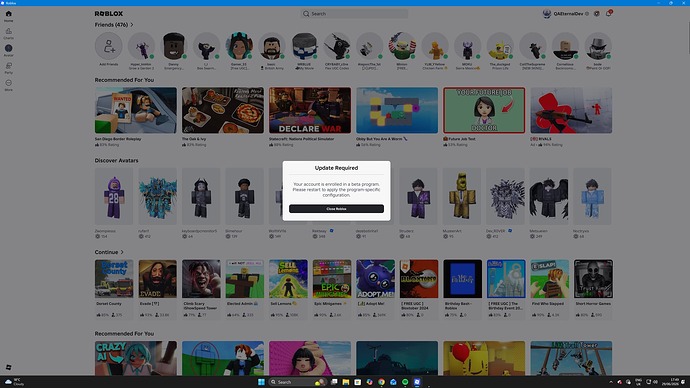The image size is (690, 388).
Task: Open friend Cornelious's avatar
Action: [565, 46]
